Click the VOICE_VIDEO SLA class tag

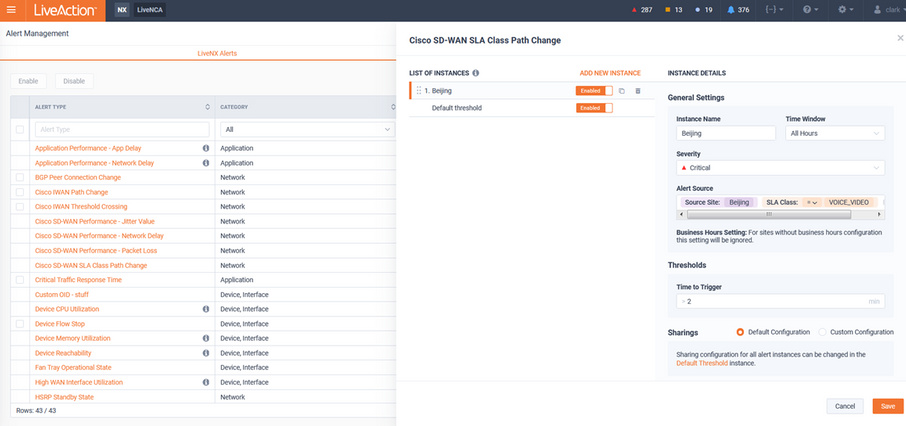[849, 202]
